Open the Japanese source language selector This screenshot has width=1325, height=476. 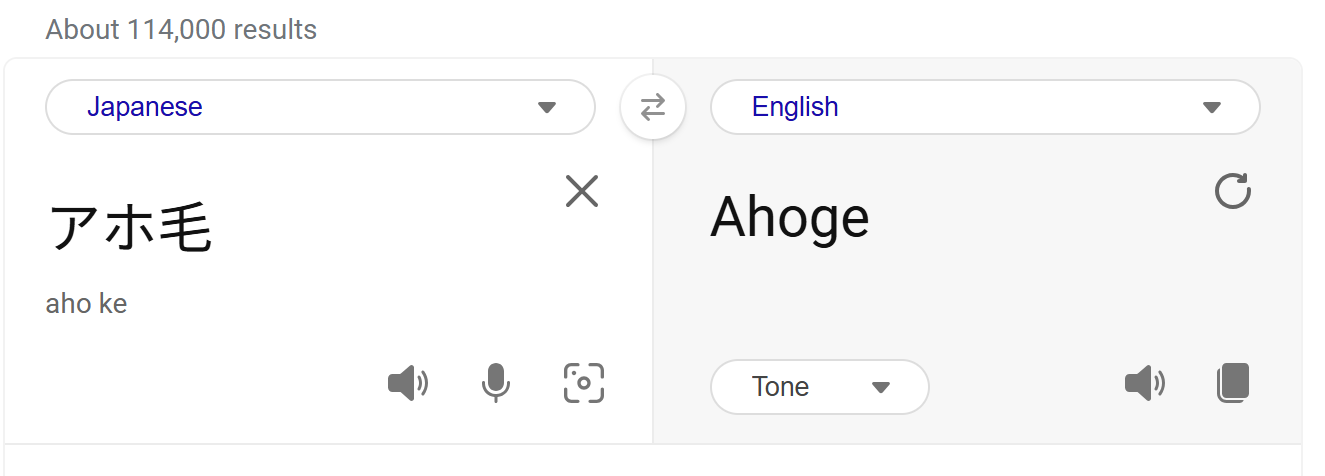point(320,107)
